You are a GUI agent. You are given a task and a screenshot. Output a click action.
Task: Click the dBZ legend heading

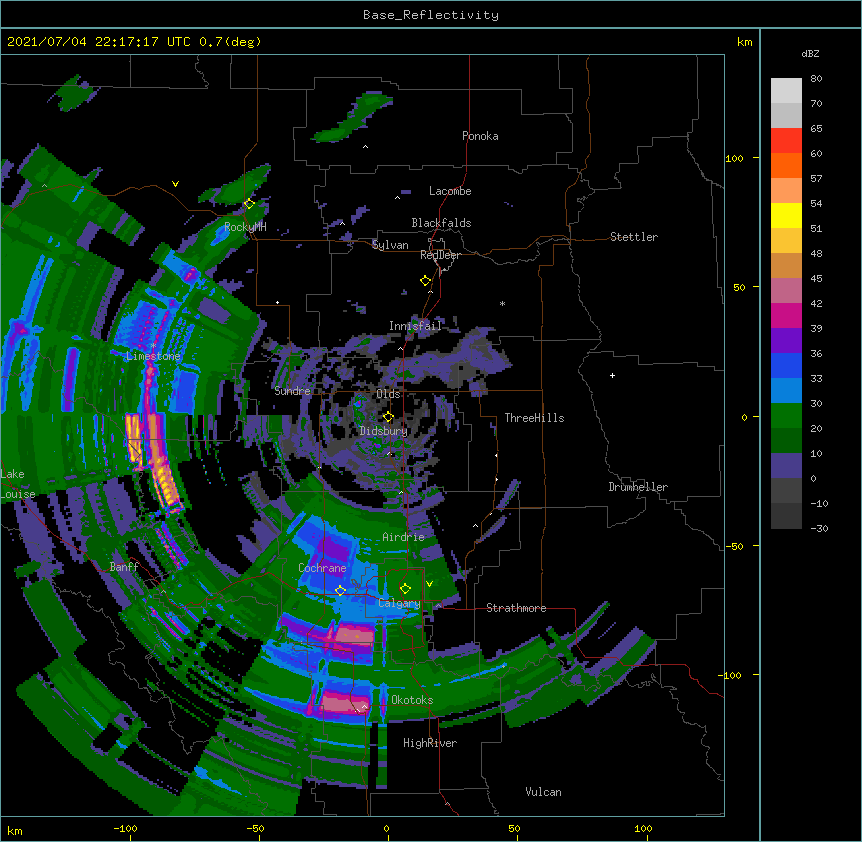click(810, 54)
